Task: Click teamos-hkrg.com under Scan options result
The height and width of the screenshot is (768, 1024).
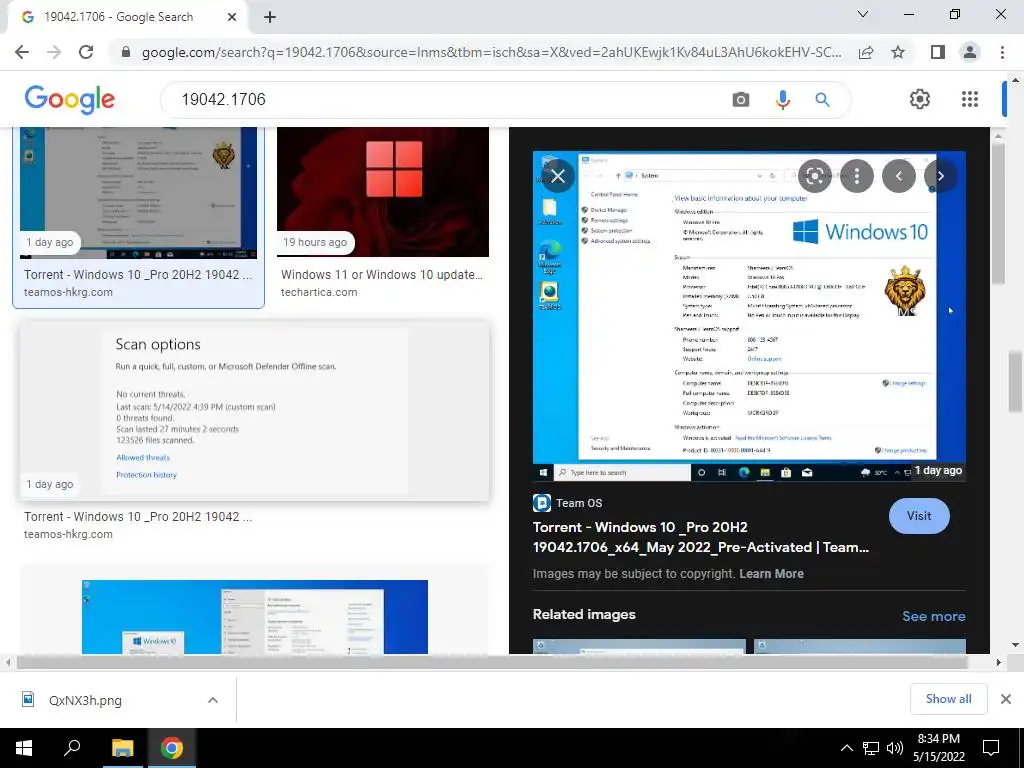Action: pos(68,534)
